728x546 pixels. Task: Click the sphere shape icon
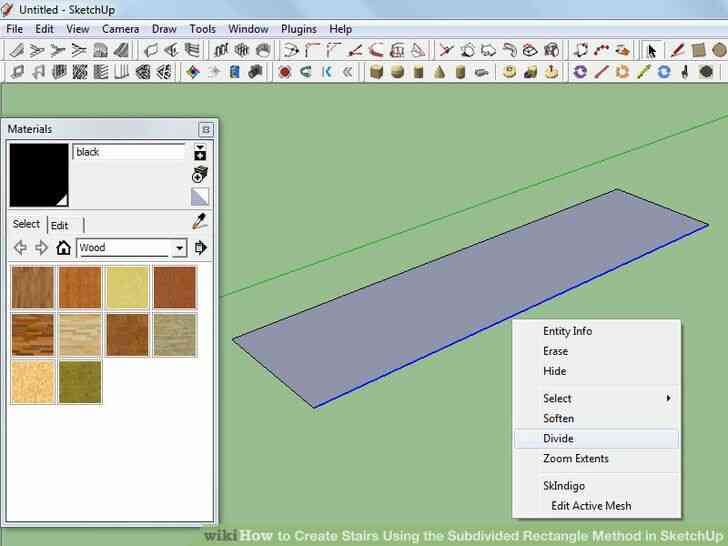397,72
